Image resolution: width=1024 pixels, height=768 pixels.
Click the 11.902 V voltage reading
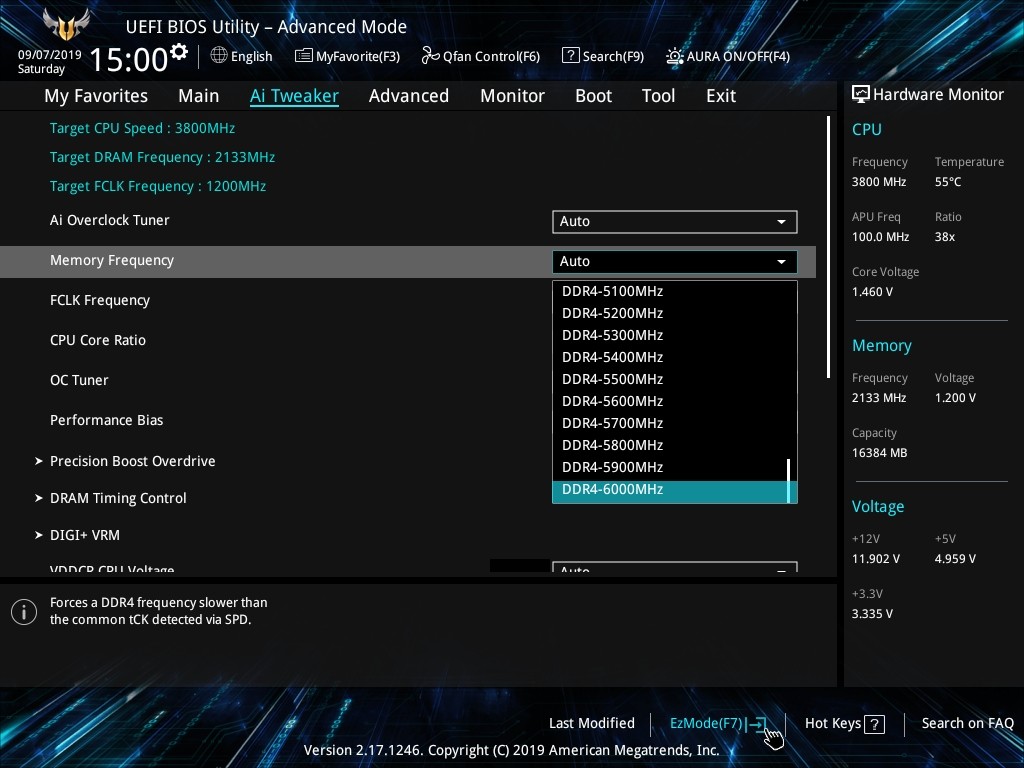875,559
